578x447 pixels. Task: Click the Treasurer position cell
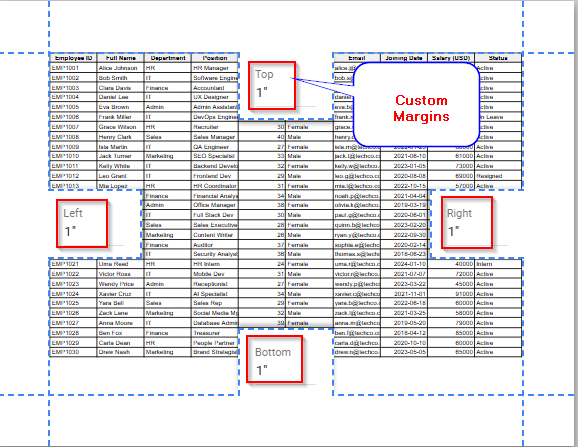215,333
